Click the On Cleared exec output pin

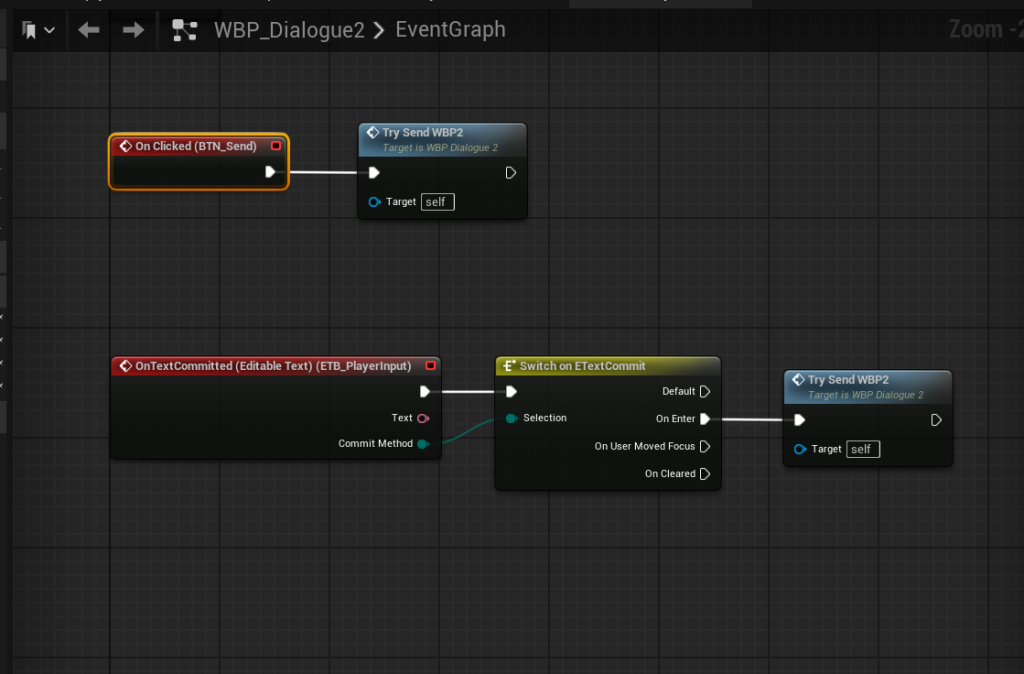(x=705, y=474)
